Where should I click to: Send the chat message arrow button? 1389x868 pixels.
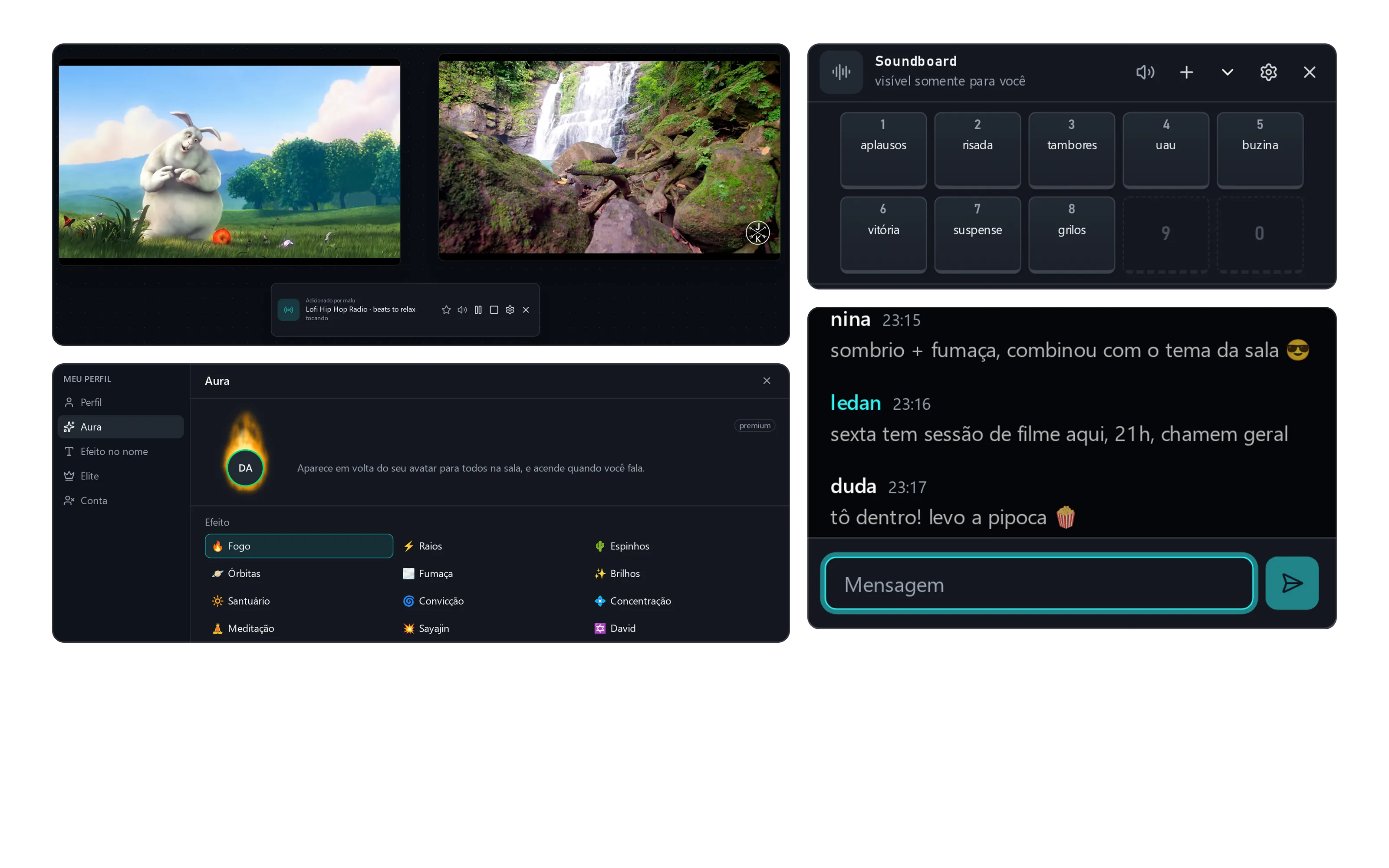pos(1291,583)
